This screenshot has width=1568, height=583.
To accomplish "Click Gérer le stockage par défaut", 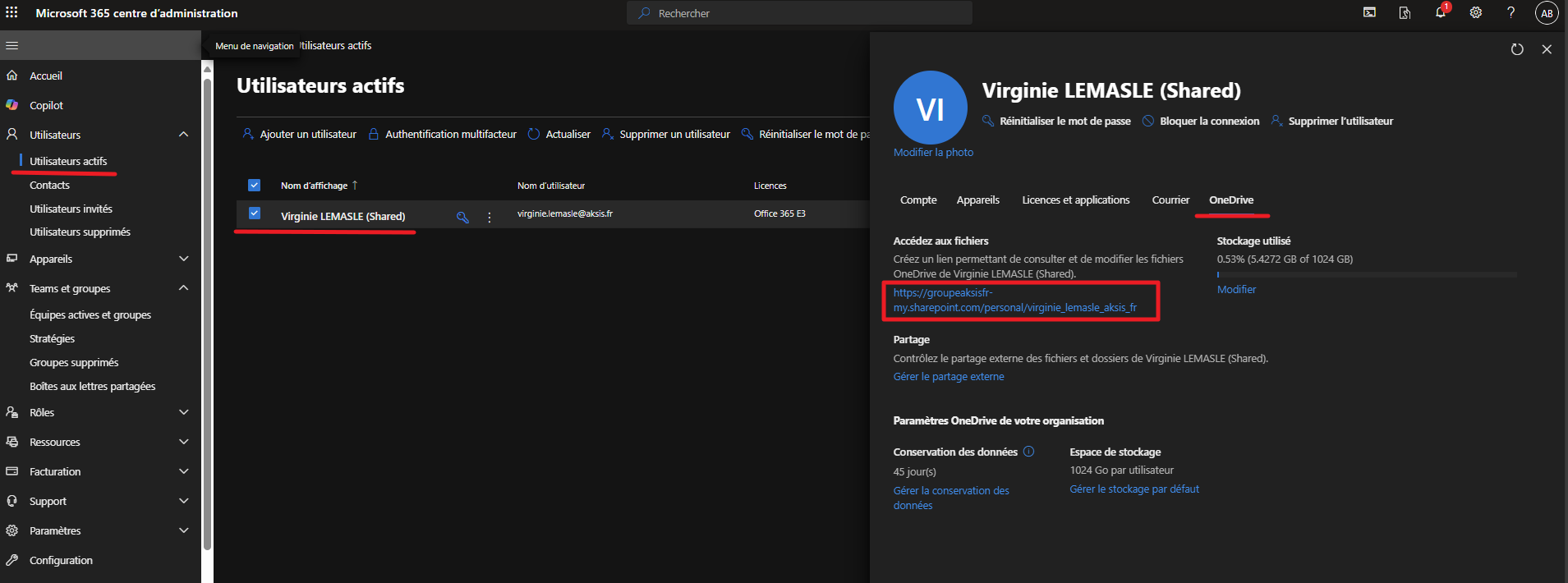I will coord(1134,489).
